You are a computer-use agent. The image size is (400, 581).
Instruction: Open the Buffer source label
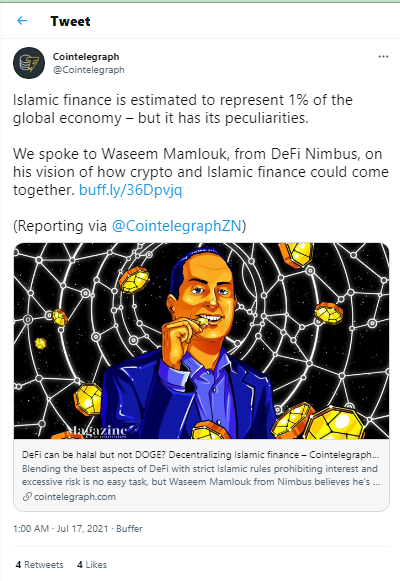[129, 528]
